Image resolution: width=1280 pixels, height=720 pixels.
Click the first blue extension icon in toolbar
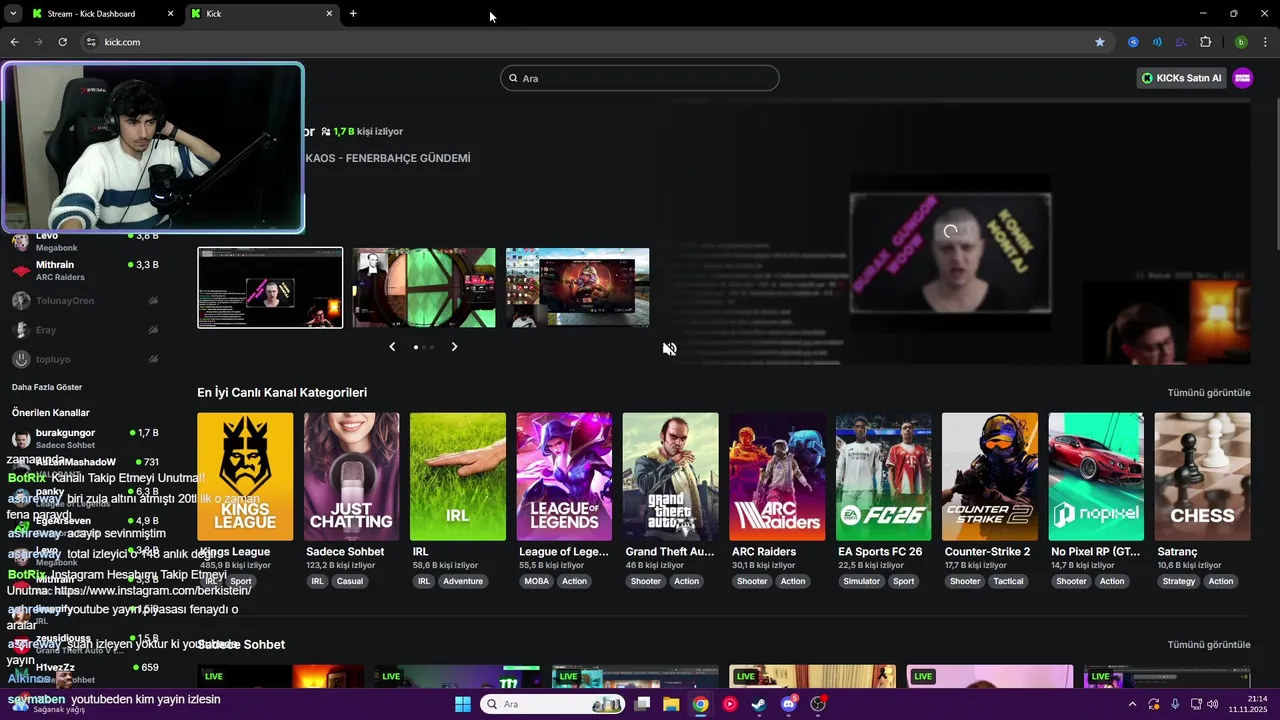click(1133, 42)
